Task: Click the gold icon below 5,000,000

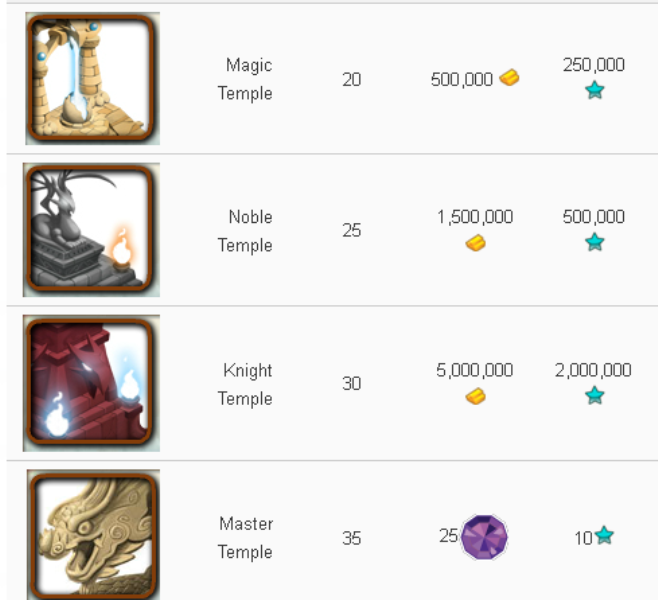Action: tap(475, 396)
